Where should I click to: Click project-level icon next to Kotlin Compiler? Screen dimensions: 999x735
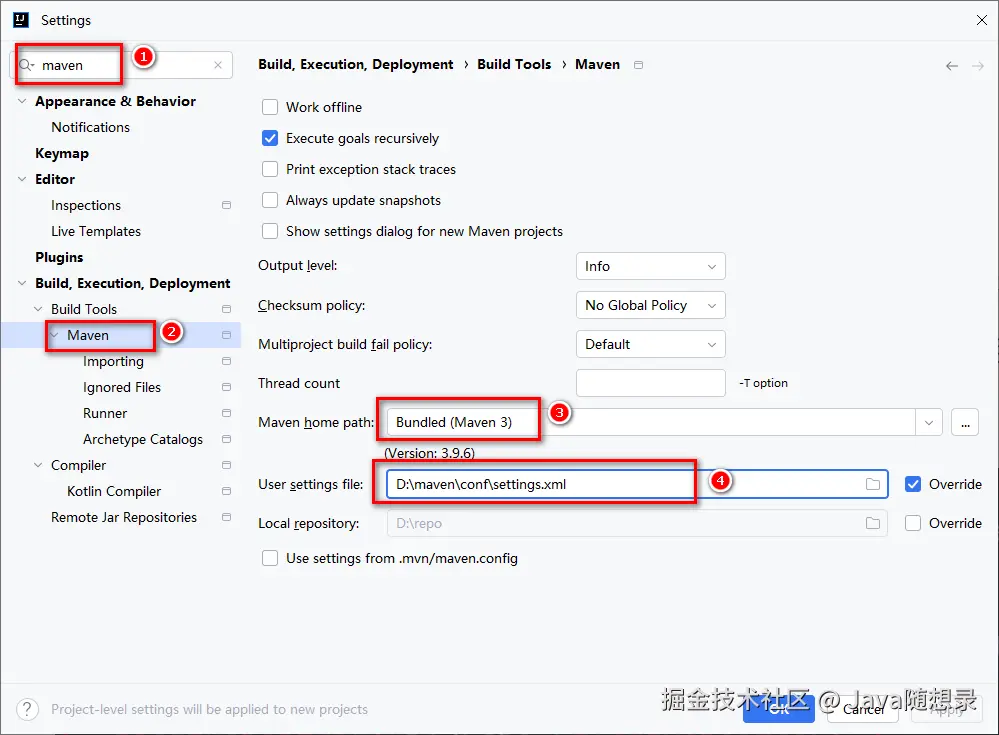pyautogui.click(x=226, y=491)
